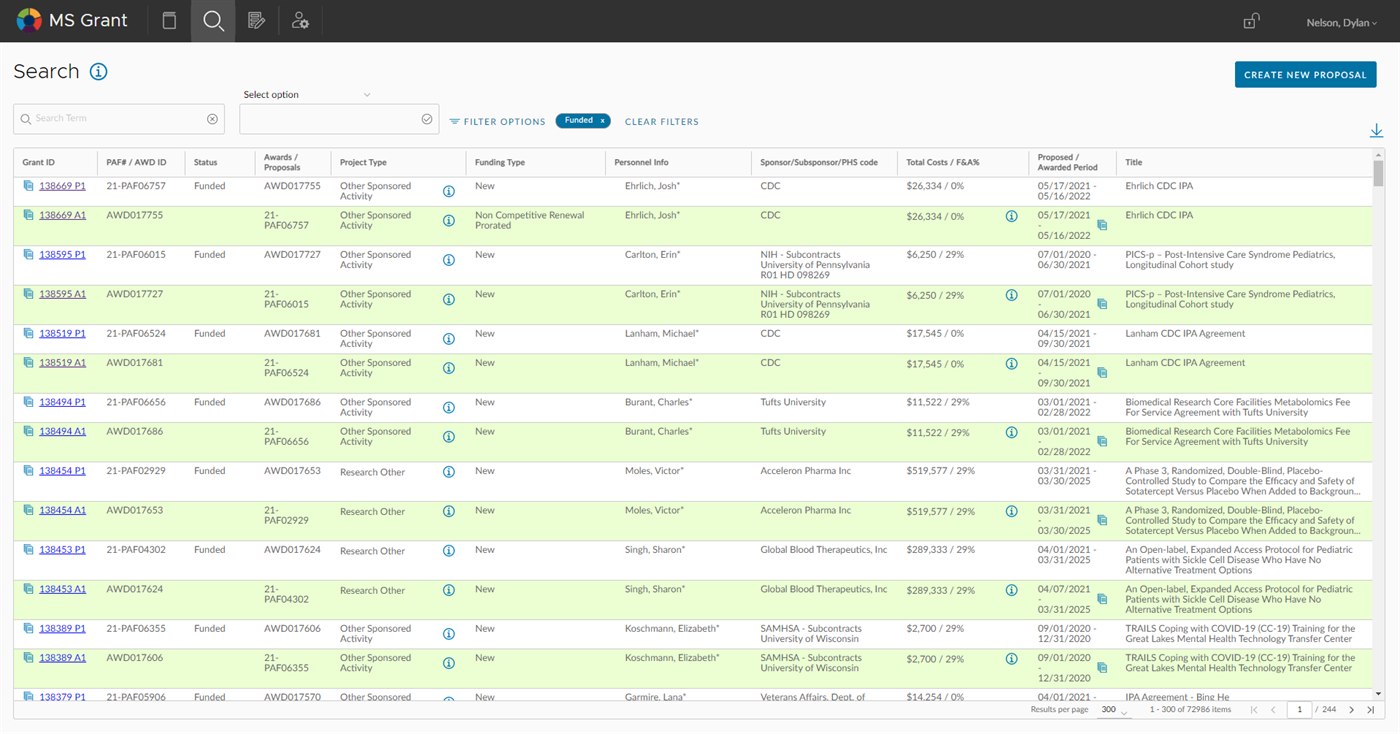Show project type info for 138454 P1 row
The image size is (1400, 734).
click(449, 472)
